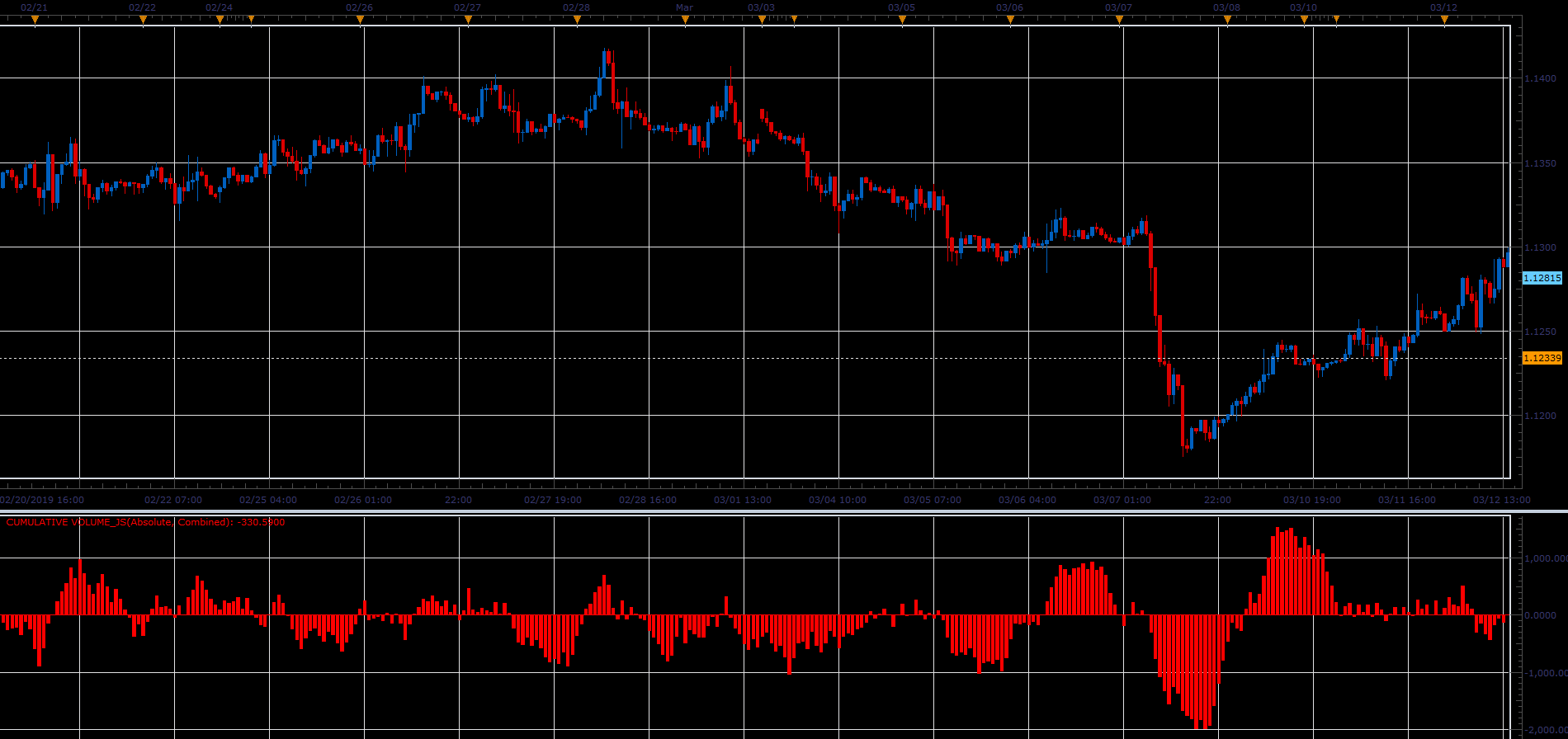Click the 03/08 day marker triangle
1568x739 pixels.
pyautogui.click(x=1227, y=19)
